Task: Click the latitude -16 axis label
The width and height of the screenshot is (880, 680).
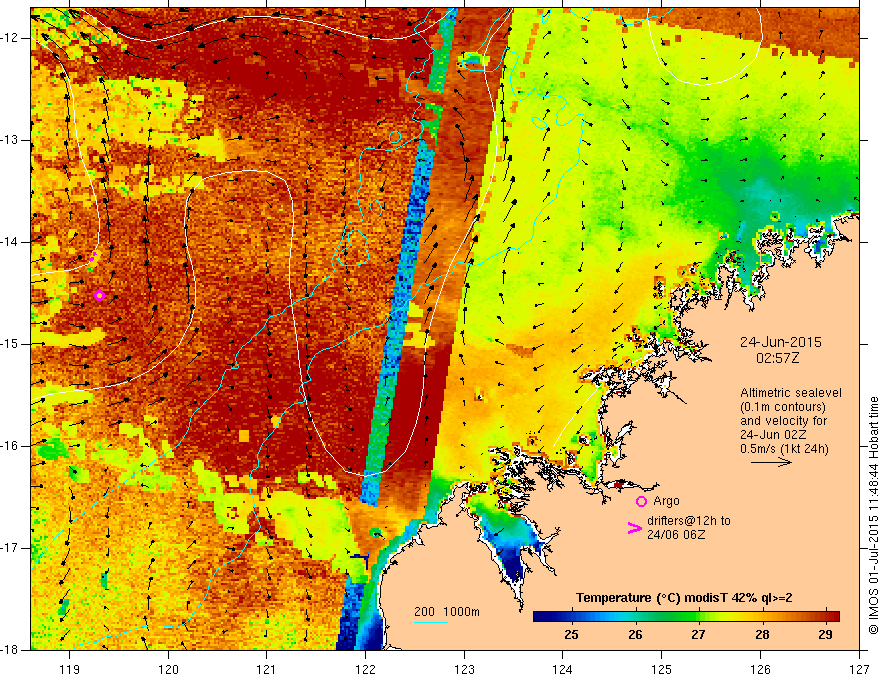Action: click(10, 446)
